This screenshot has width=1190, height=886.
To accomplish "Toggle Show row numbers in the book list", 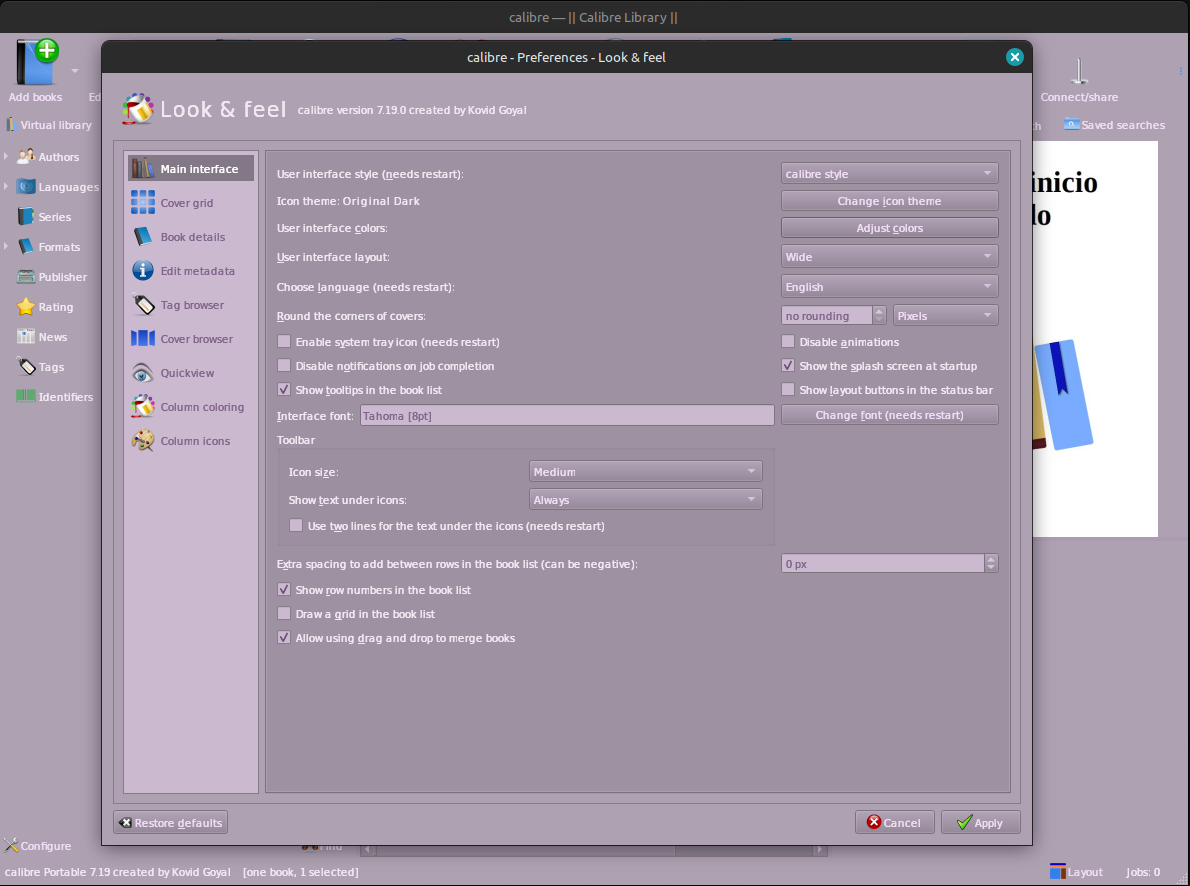I will (x=284, y=589).
